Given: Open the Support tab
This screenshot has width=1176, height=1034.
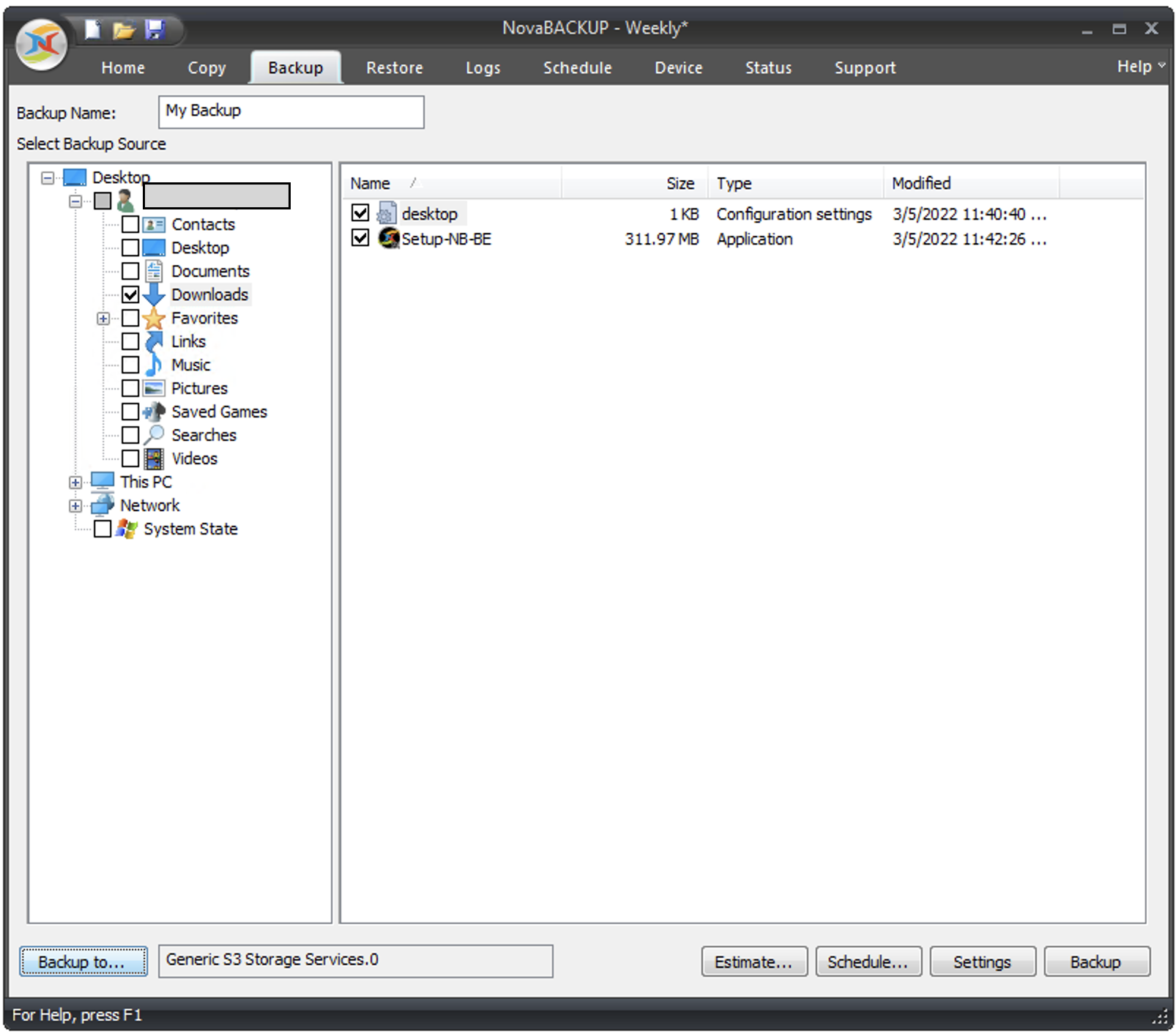Looking at the screenshot, I should pos(866,67).
